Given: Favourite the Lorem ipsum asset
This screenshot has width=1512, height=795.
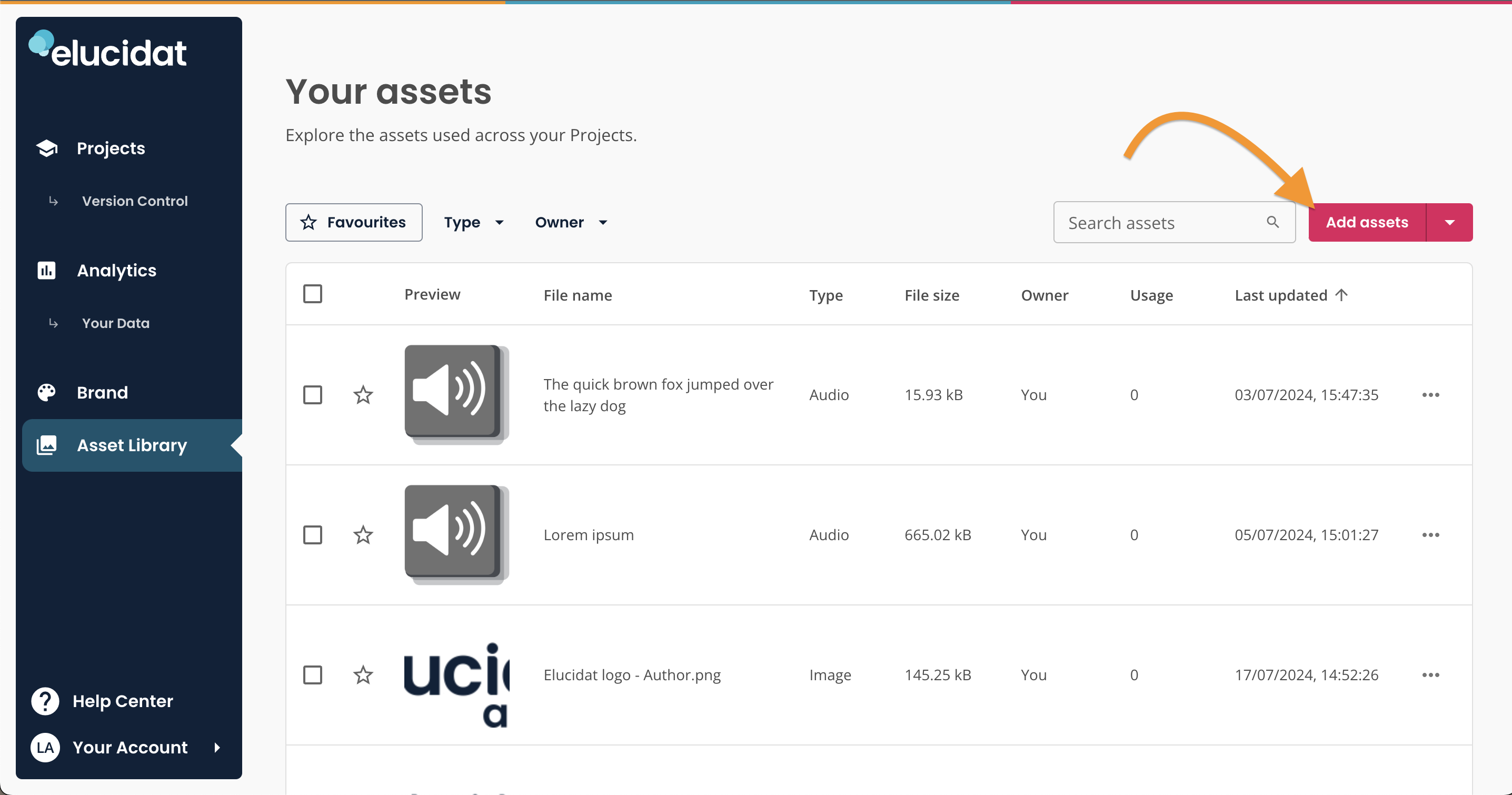Looking at the screenshot, I should pos(363,535).
